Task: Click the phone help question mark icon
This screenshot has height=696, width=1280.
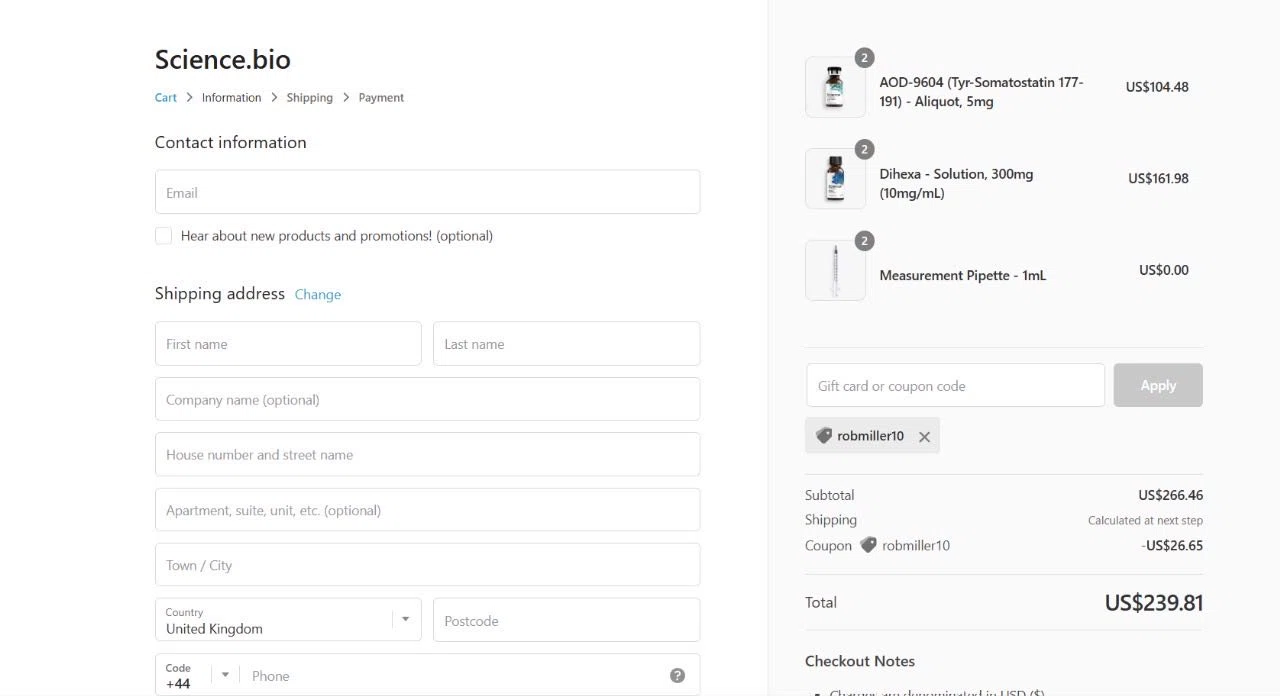Action: [677, 675]
